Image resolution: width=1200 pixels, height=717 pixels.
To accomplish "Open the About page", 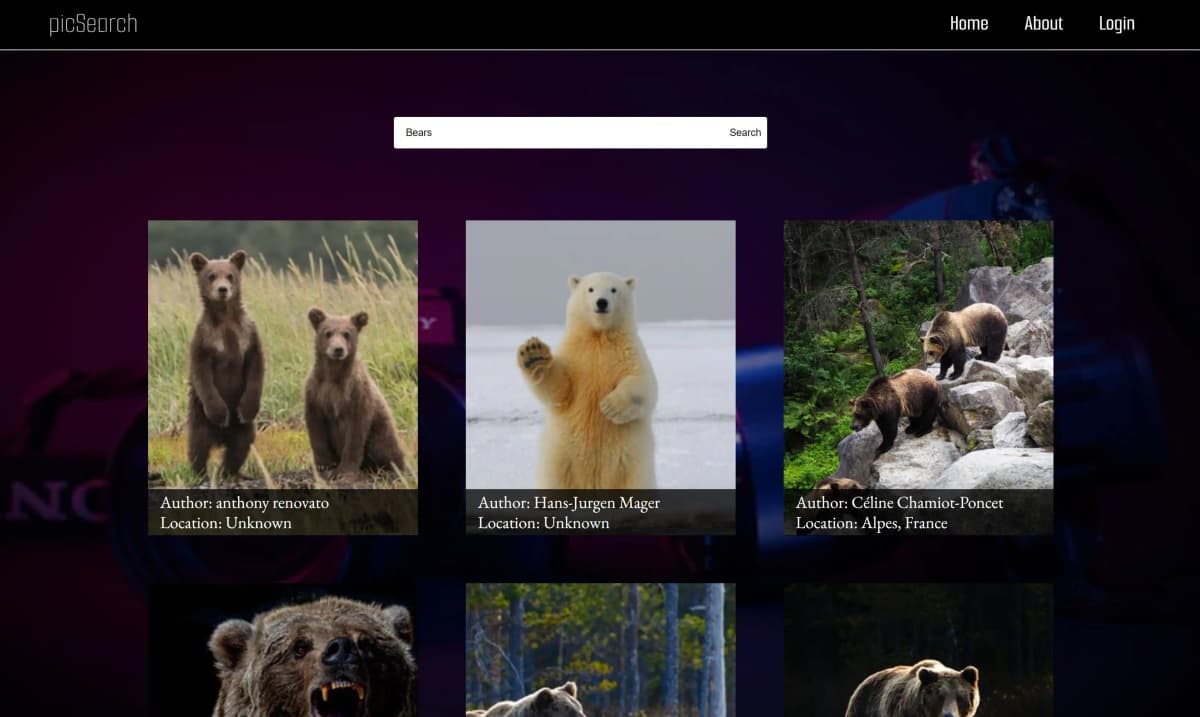I will pos(1043,24).
